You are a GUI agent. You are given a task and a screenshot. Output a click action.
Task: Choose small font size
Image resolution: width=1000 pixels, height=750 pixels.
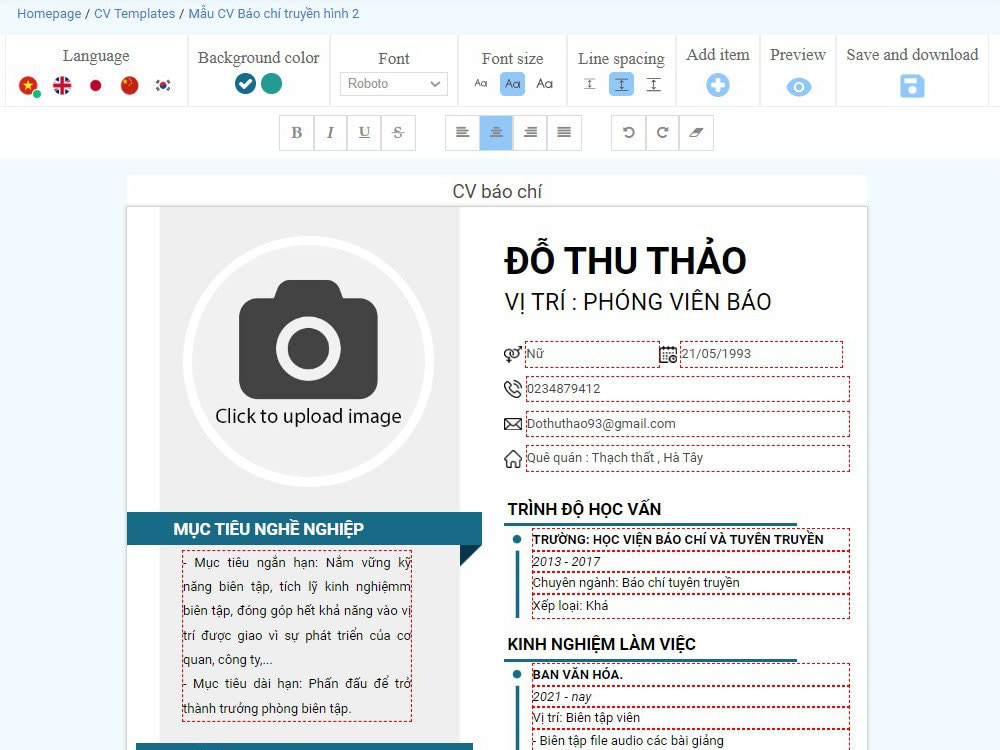click(481, 84)
